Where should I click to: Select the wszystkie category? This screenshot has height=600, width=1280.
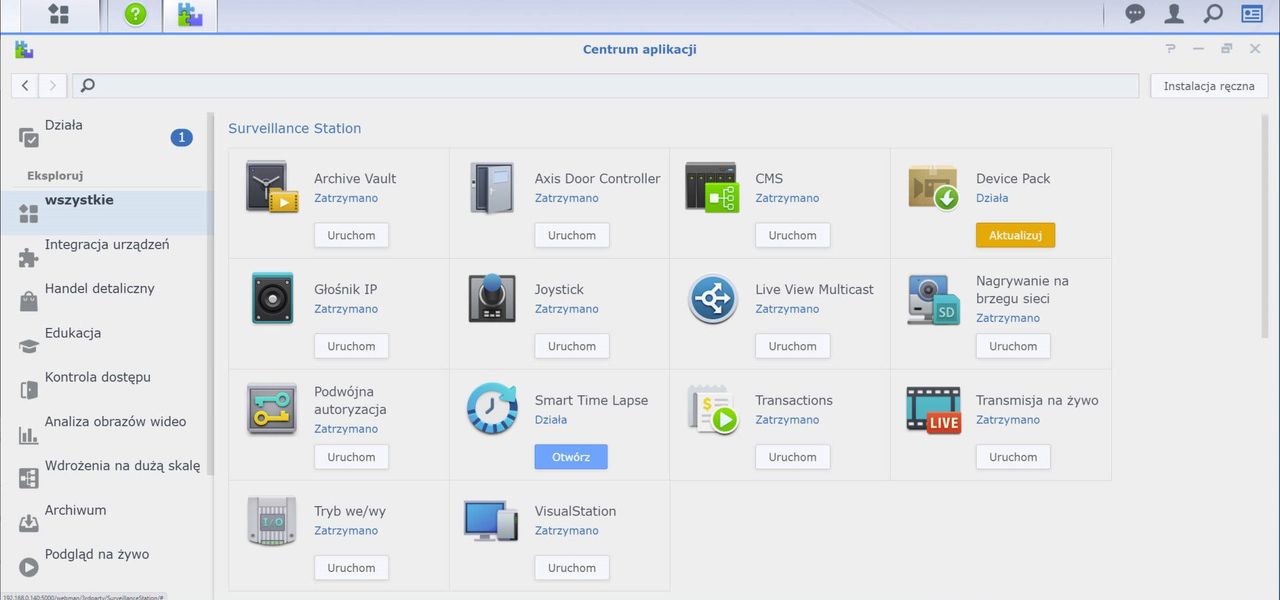tap(106, 212)
